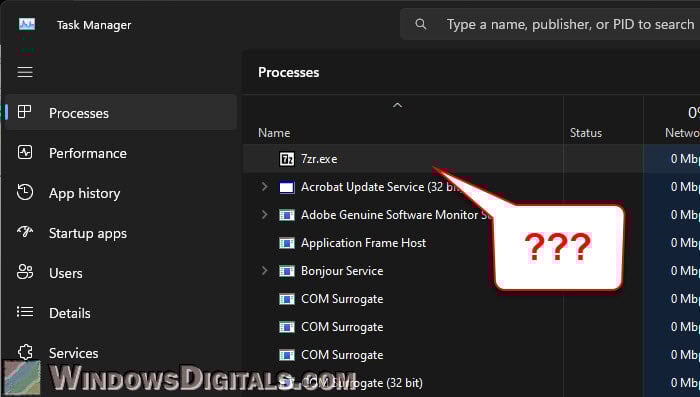The image size is (700, 397).
Task: Click the Details list icon
Action: point(25,311)
